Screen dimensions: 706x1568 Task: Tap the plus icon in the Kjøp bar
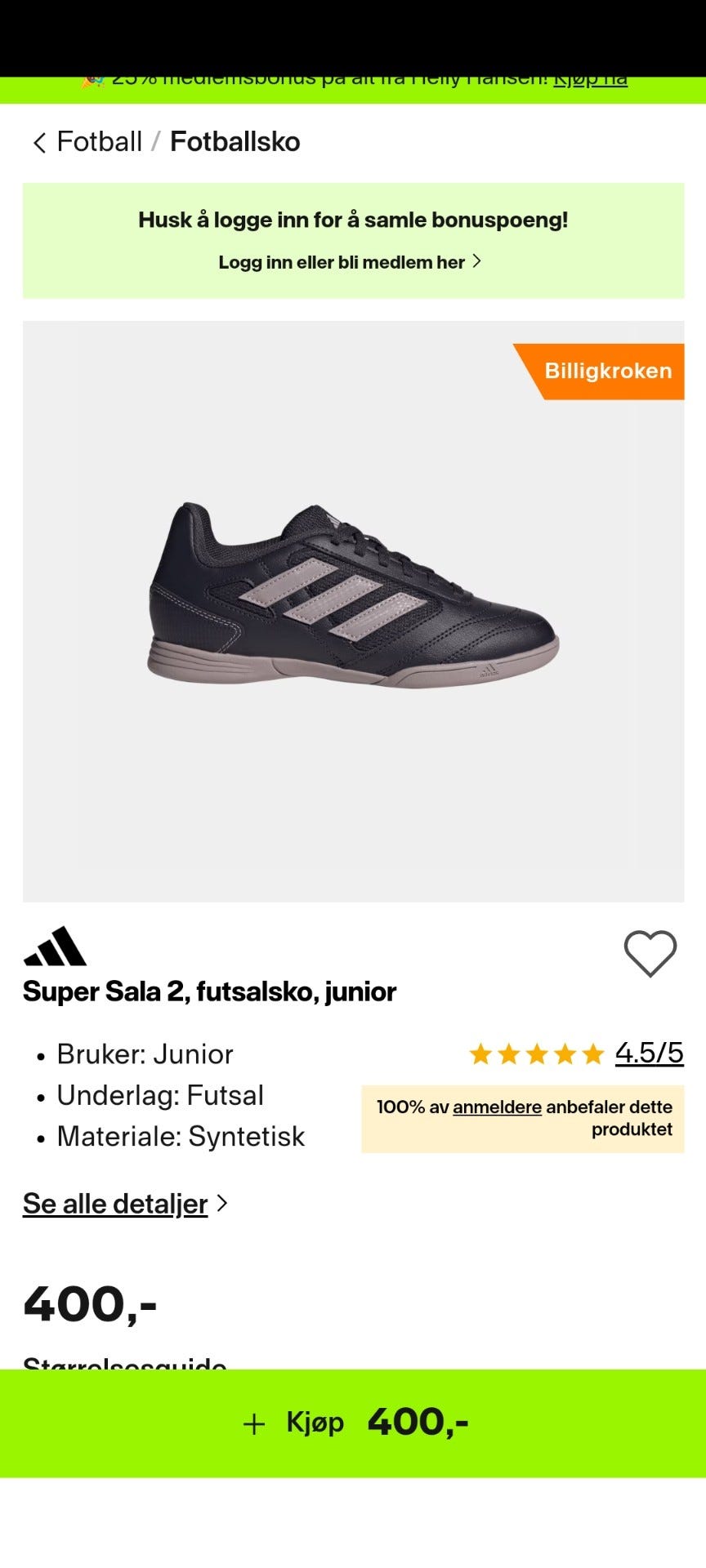[x=254, y=1424]
